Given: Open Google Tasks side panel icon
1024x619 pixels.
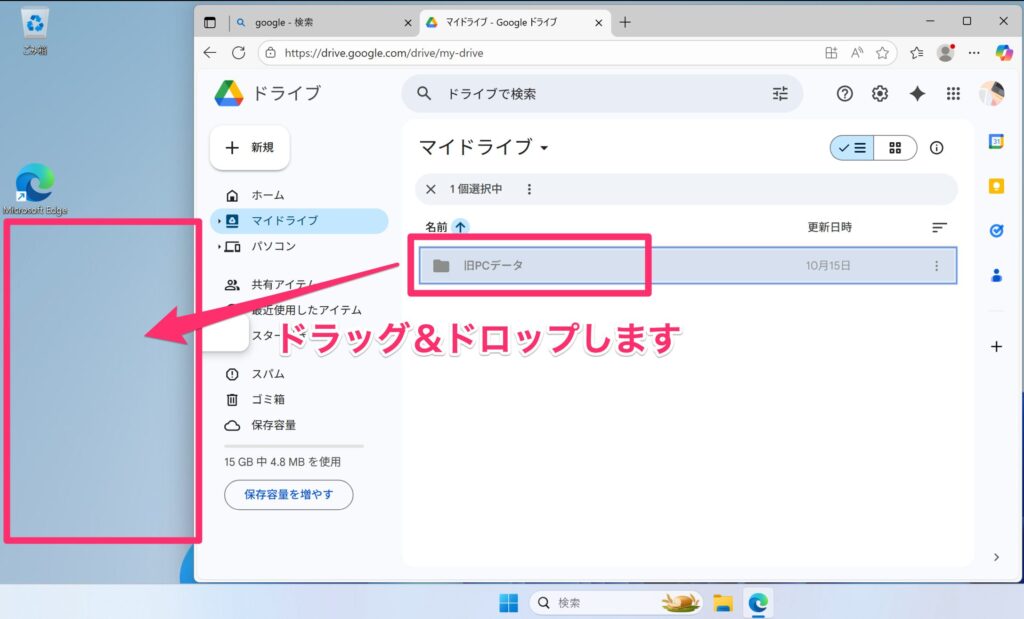Looking at the screenshot, I should [996, 230].
